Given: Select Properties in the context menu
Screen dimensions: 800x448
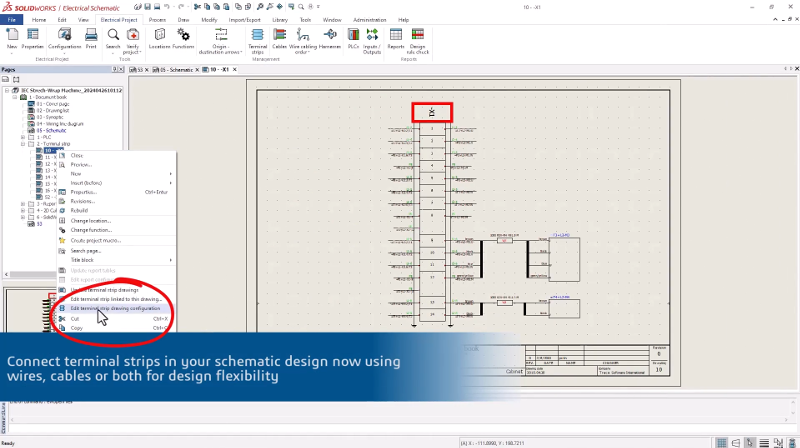Looking at the screenshot, I should (x=83, y=191).
